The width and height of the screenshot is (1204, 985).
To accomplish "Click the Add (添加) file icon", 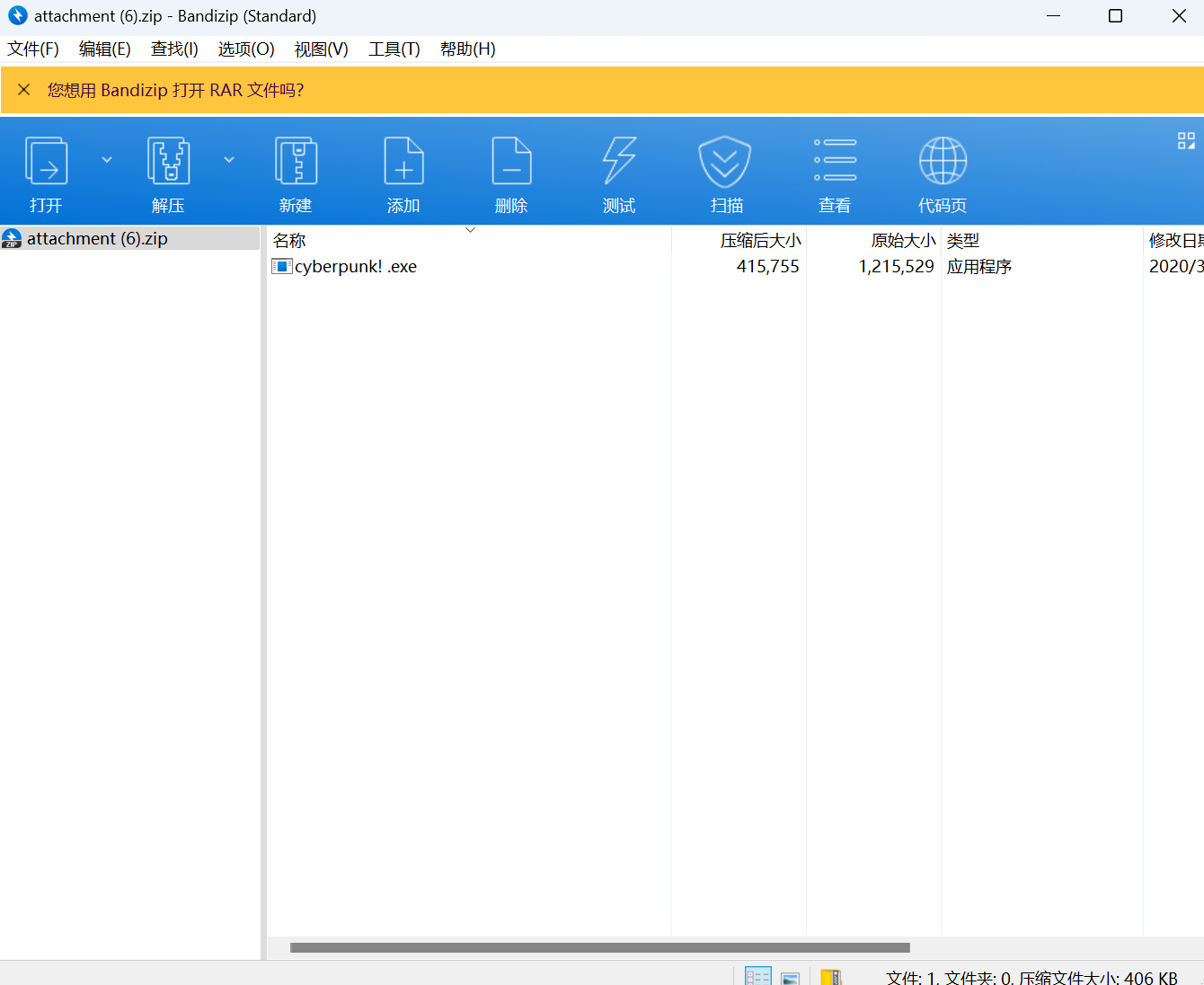I will pos(403,162).
